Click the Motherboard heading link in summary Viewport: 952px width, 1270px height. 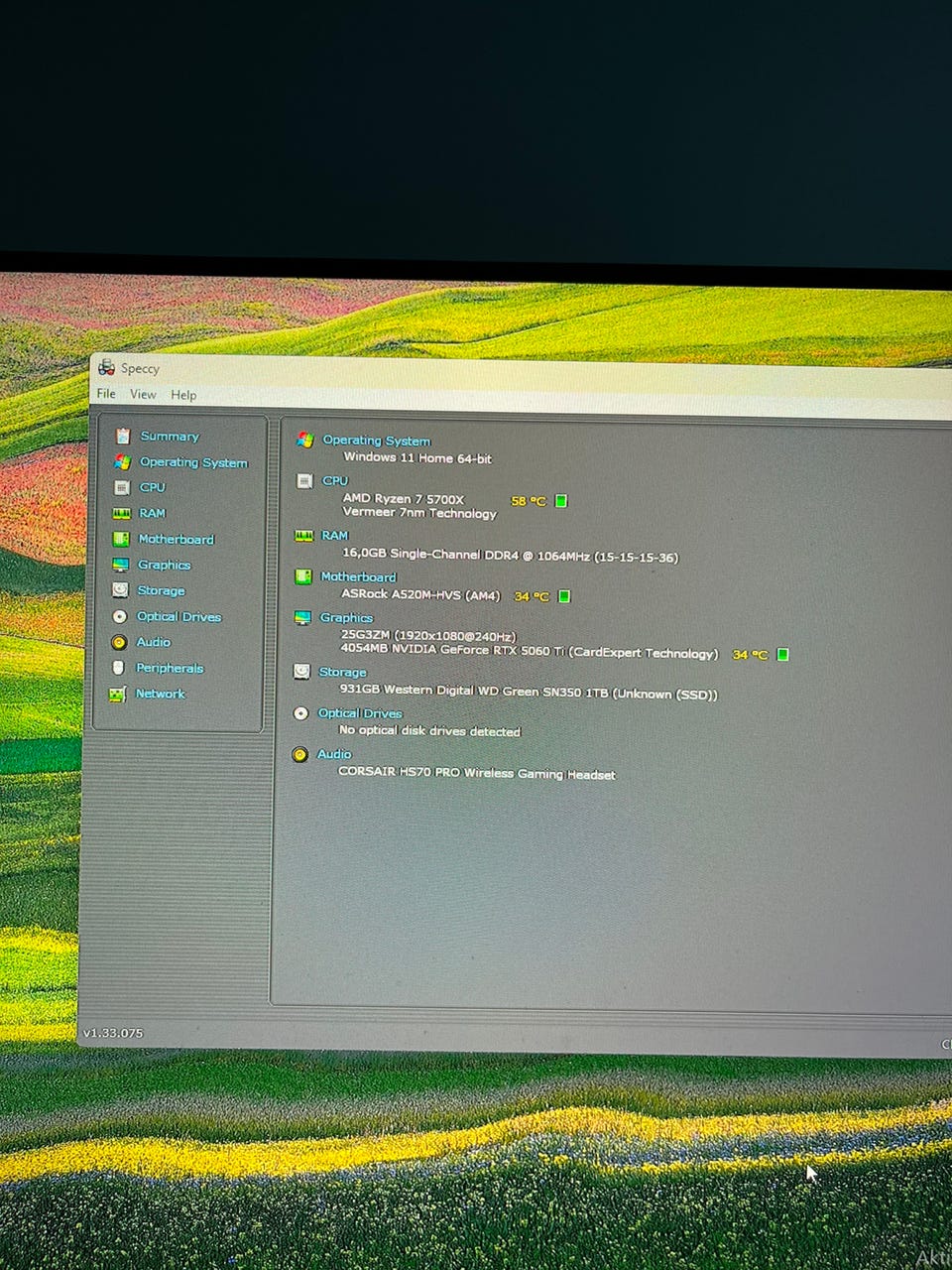(358, 576)
